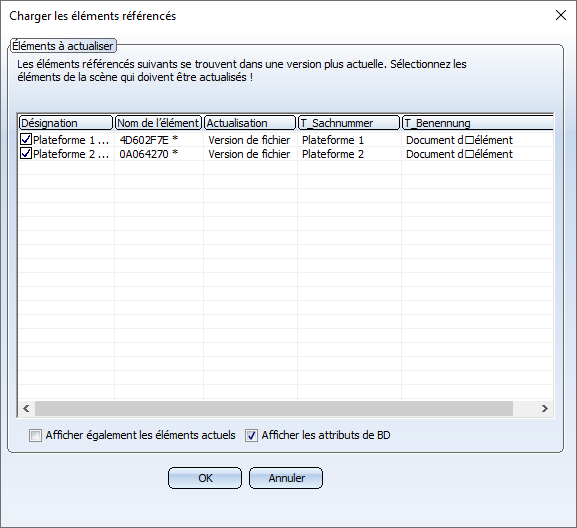The width and height of the screenshot is (577, 528).
Task: Click Plateforme 2 in T_Sachnummer column
Action: pos(333,154)
